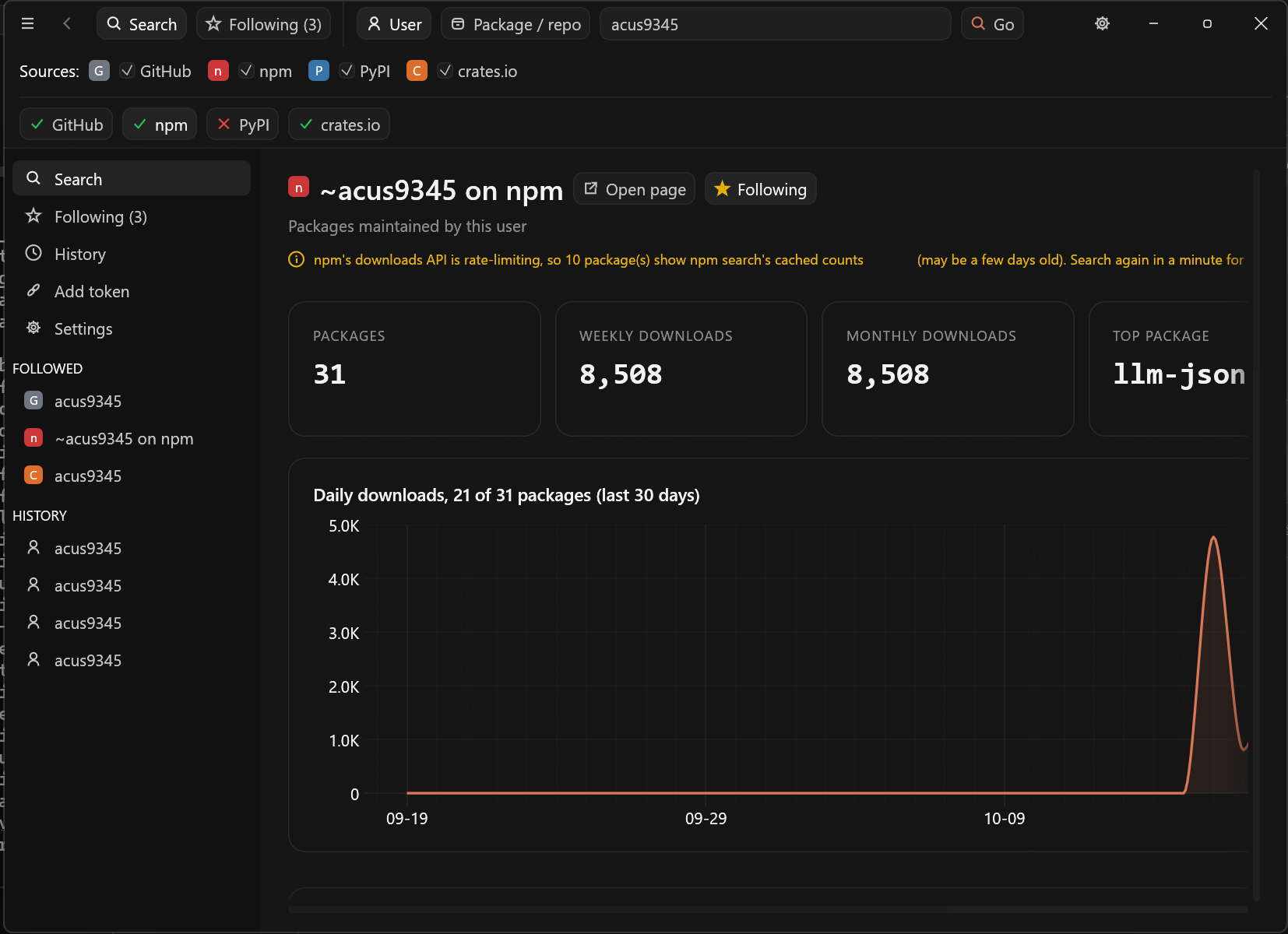The image size is (1288, 934).
Task: Open Following (3) in the sidebar
Action: click(x=132, y=216)
